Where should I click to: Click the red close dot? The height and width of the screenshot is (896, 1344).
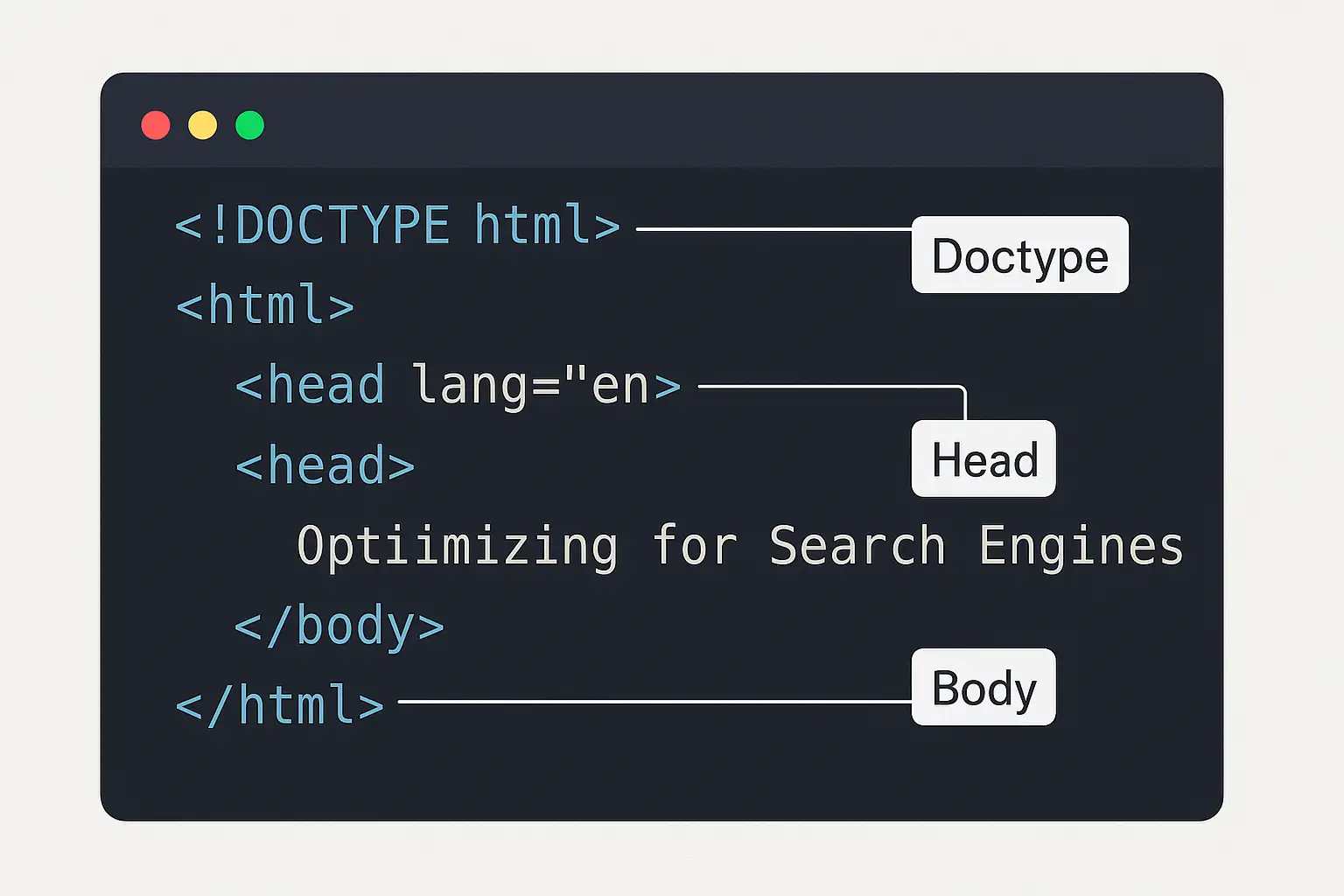(156, 125)
